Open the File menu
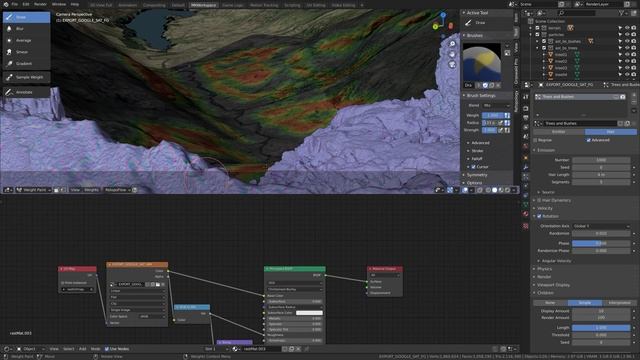 15,4
